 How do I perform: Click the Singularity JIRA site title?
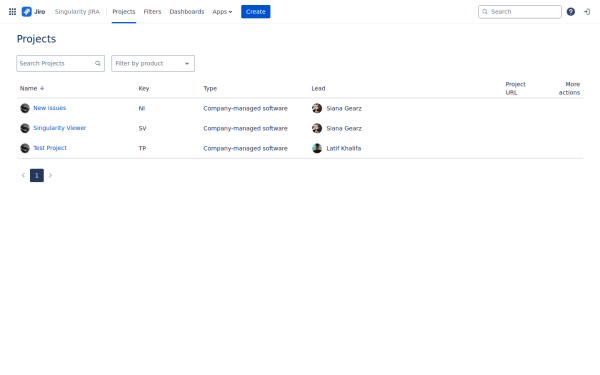77,12
